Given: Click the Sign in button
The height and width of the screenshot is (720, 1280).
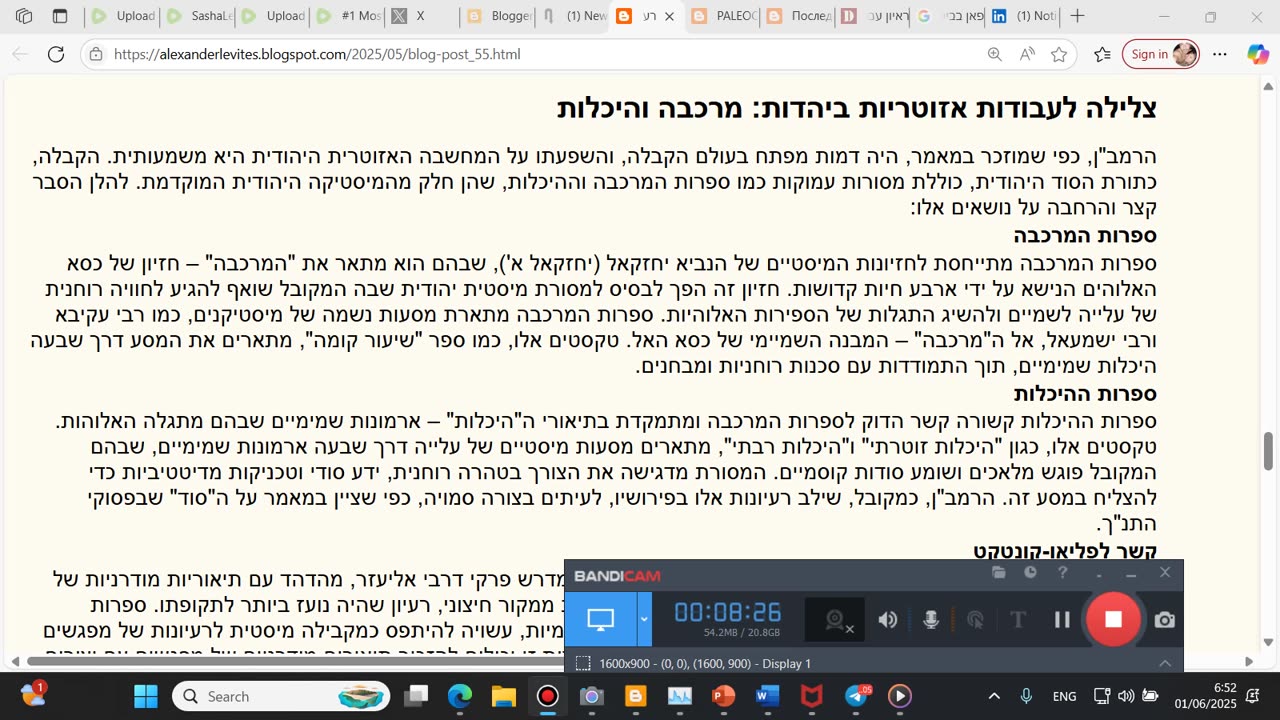Looking at the screenshot, I should coord(1160,54).
